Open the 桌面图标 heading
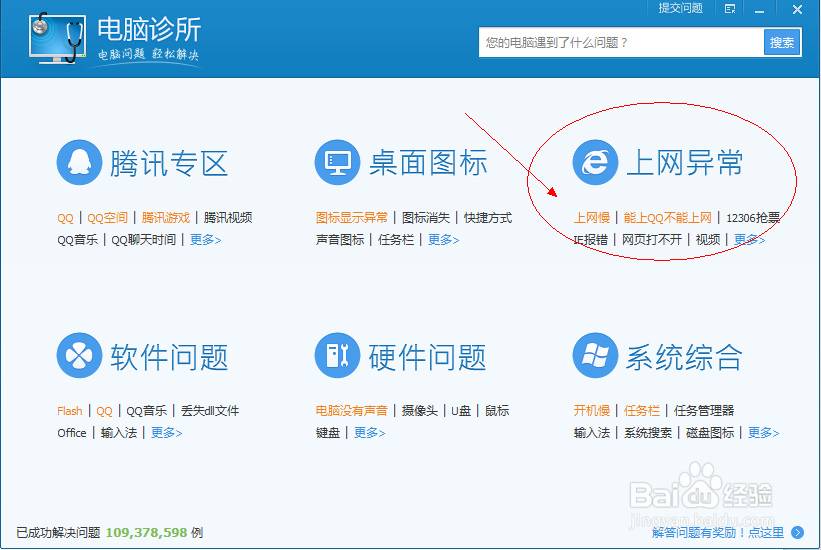 pyautogui.click(x=428, y=163)
